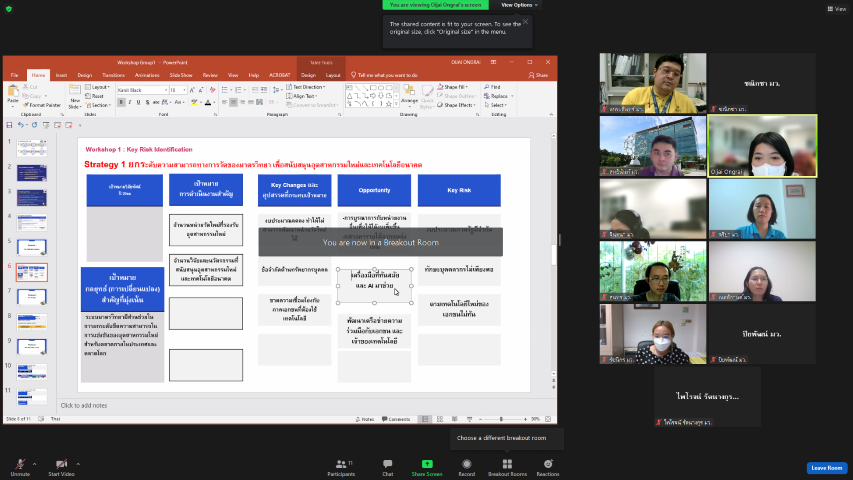Open the Reactions menu

coord(548,464)
